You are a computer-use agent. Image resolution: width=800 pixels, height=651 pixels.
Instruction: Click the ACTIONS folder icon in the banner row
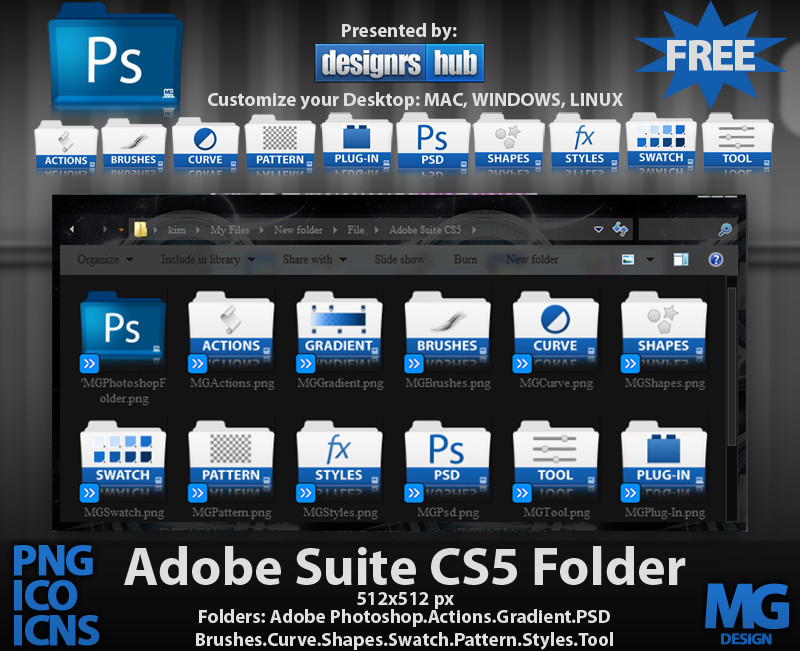tap(66, 144)
